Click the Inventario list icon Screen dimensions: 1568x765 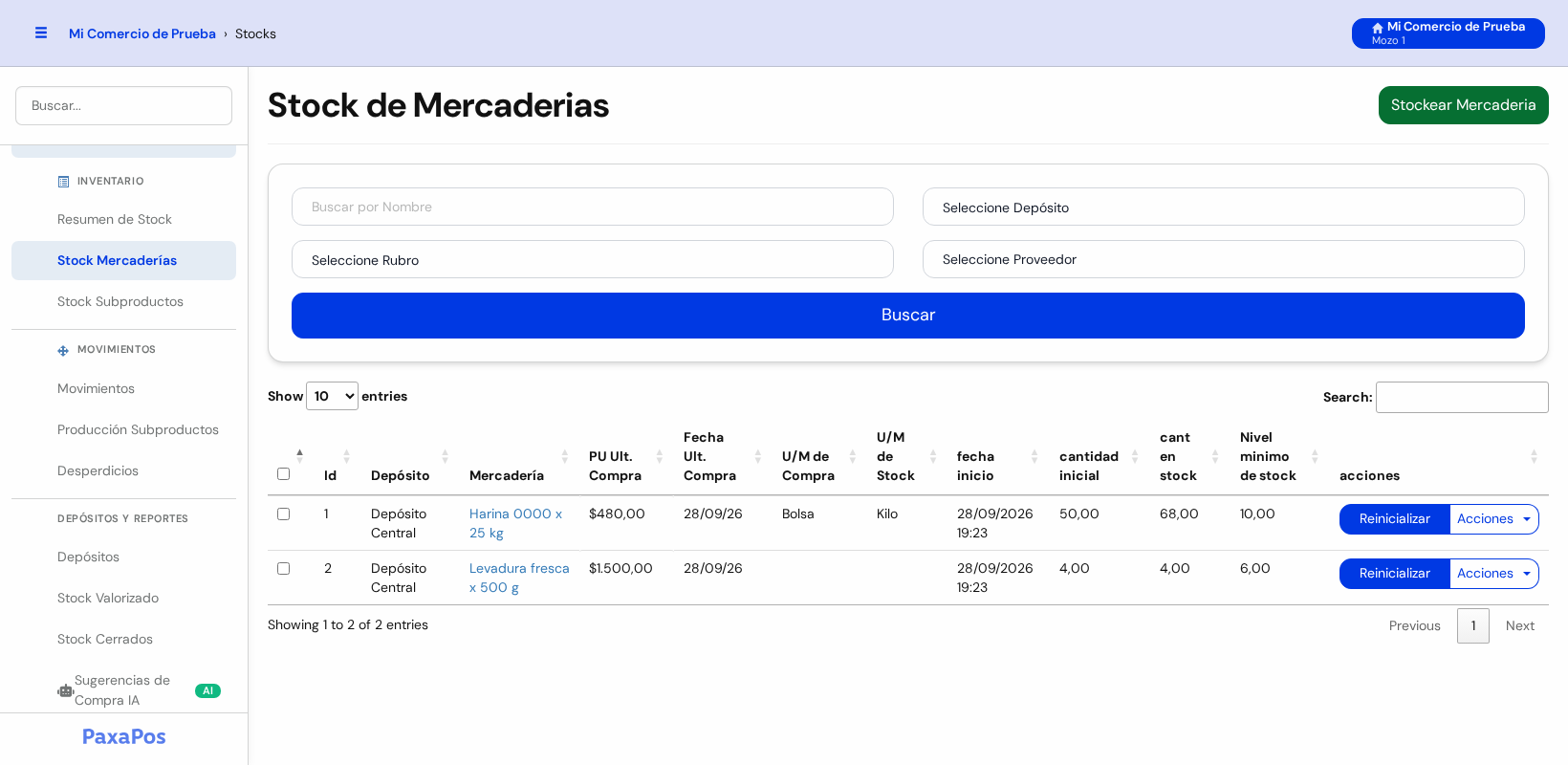coord(63,182)
